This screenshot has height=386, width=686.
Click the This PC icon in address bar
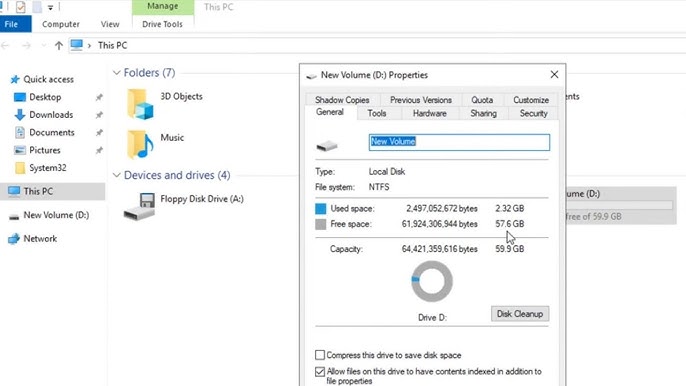[77, 45]
